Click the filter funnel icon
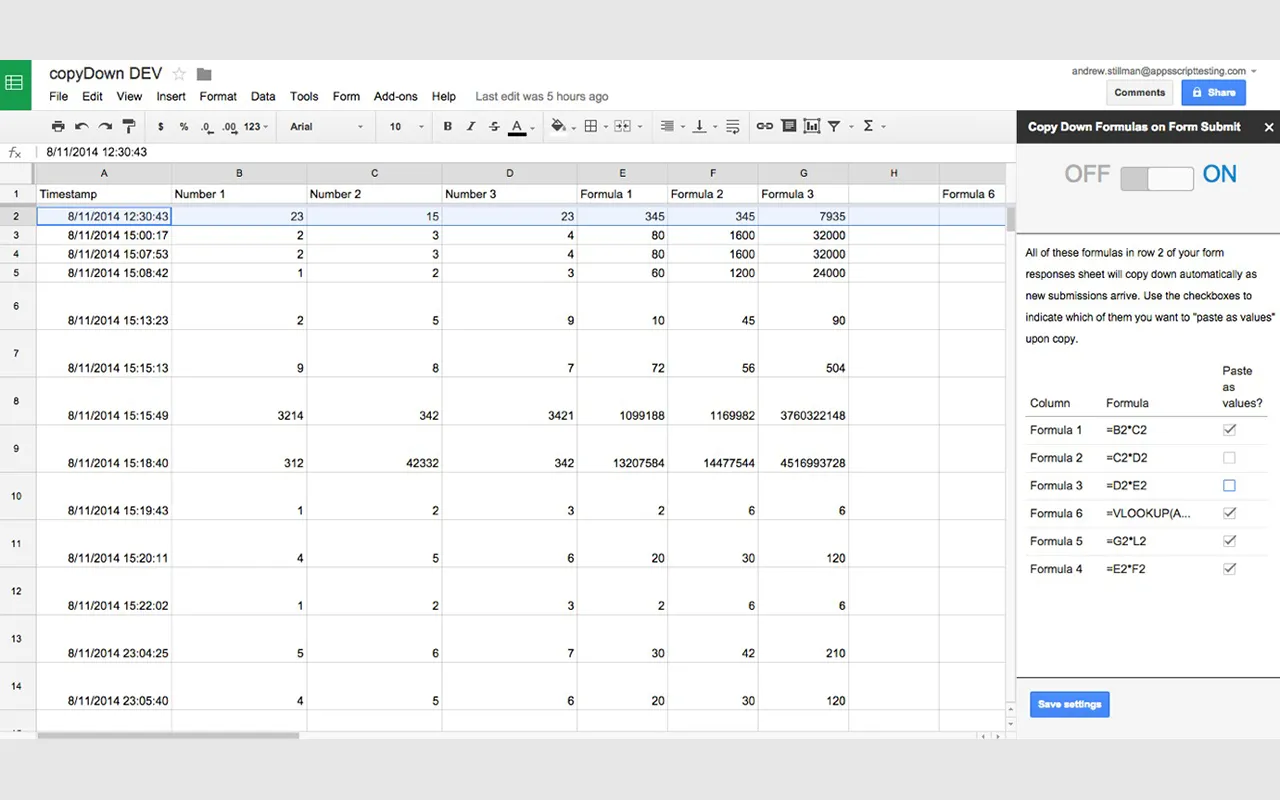The image size is (1280, 800). click(x=835, y=126)
